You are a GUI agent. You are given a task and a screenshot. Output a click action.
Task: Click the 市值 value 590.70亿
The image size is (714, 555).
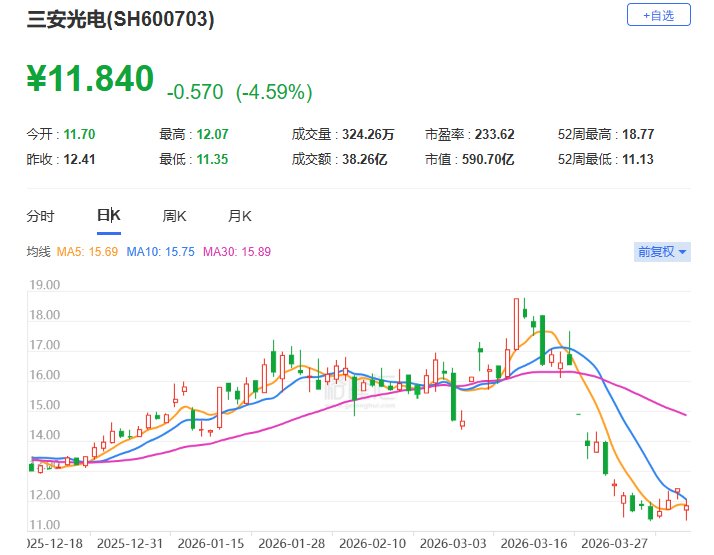click(x=488, y=159)
